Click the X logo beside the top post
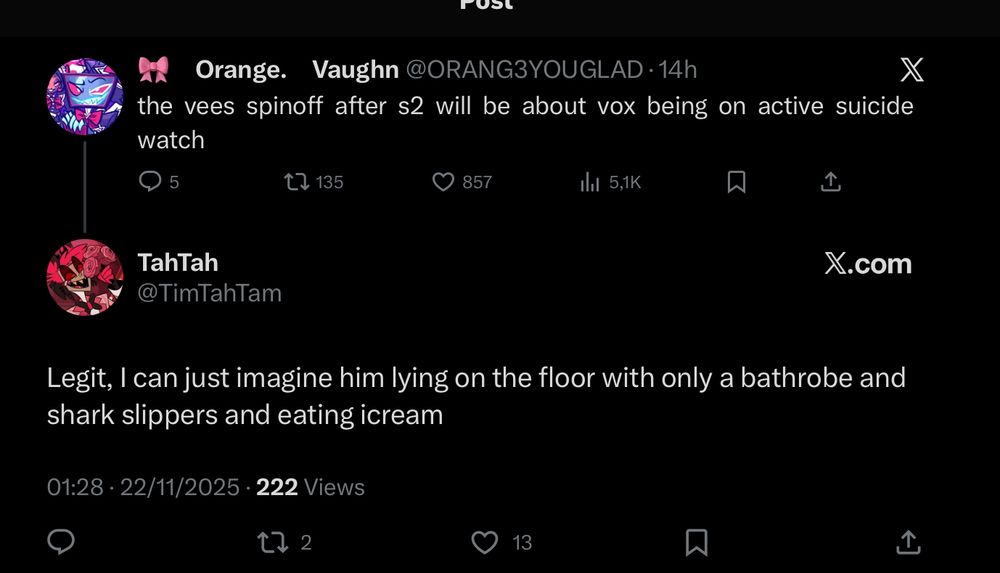The width and height of the screenshot is (1000, 573). point(911,70)
